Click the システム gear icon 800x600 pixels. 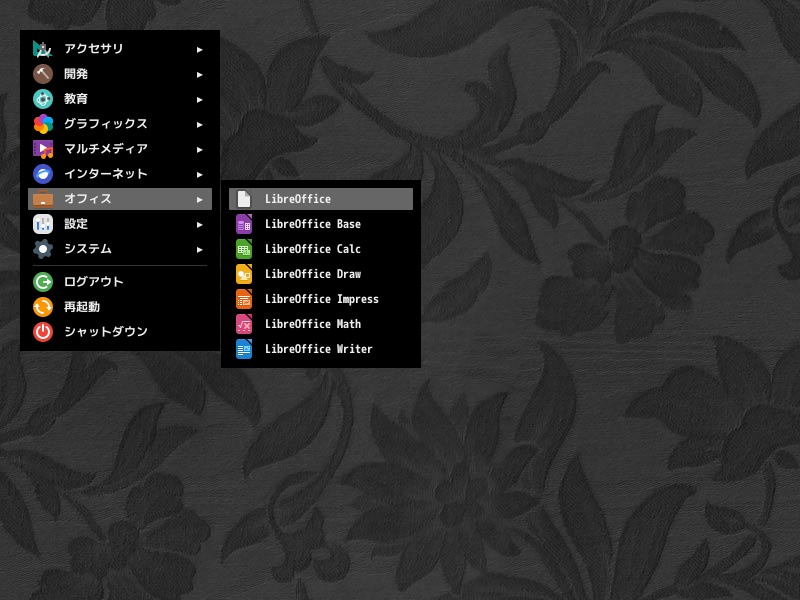point(43,249)
